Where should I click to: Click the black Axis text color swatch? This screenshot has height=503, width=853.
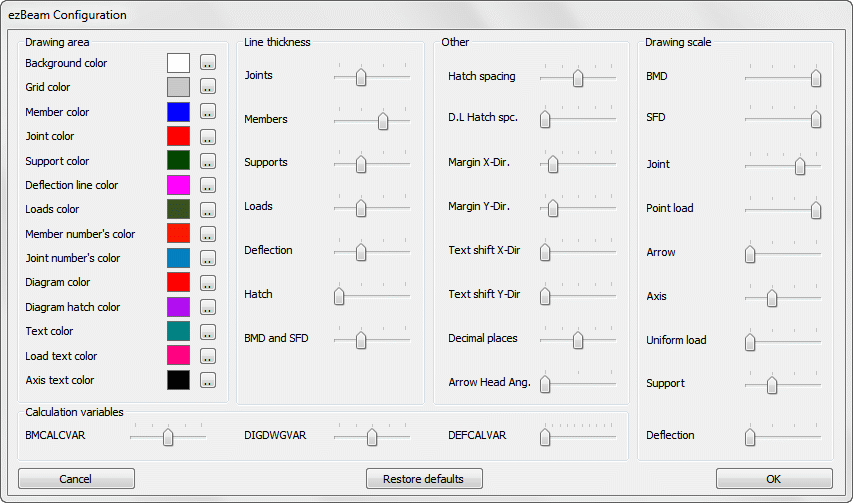(178, 380)
